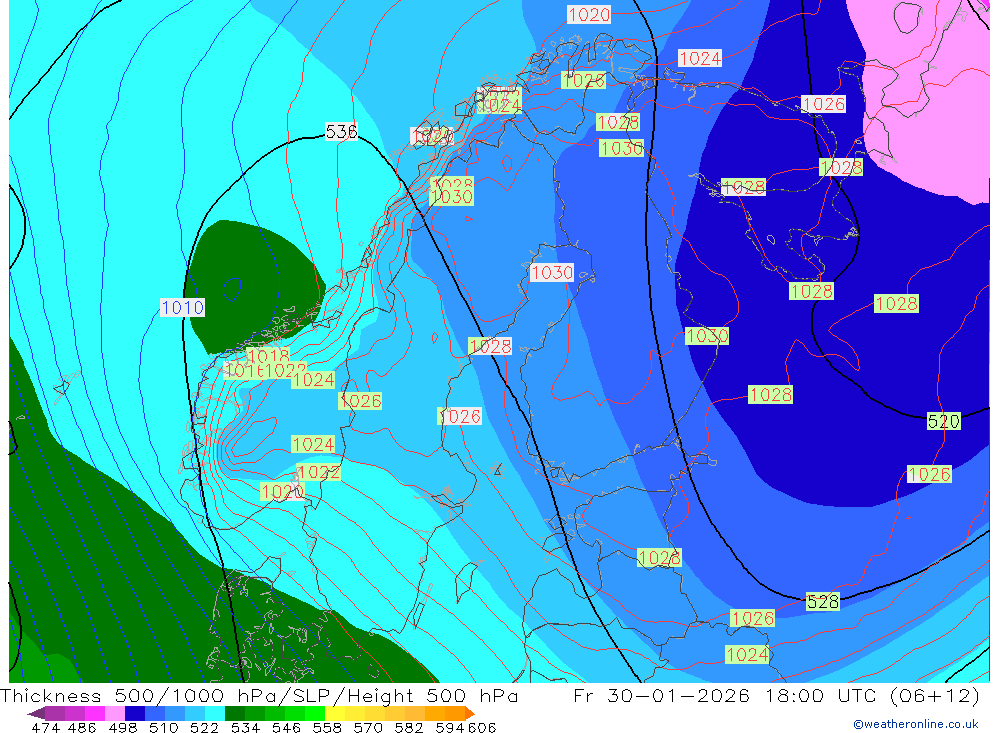Pick the cyan legend swatch
The image size is (1000, 733).
coord(214,713)
